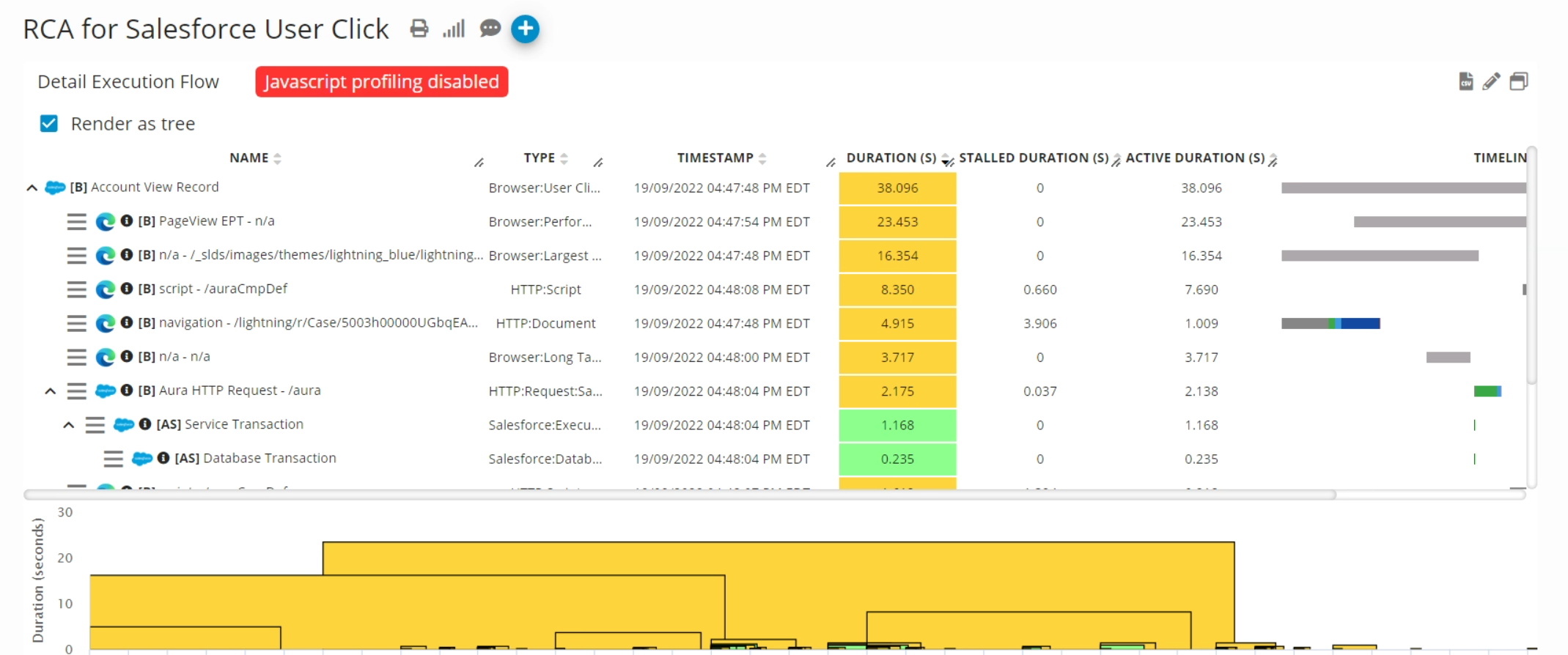Click the blue plus add button
Screen dimensions: 1568x655
coord(525,29)
